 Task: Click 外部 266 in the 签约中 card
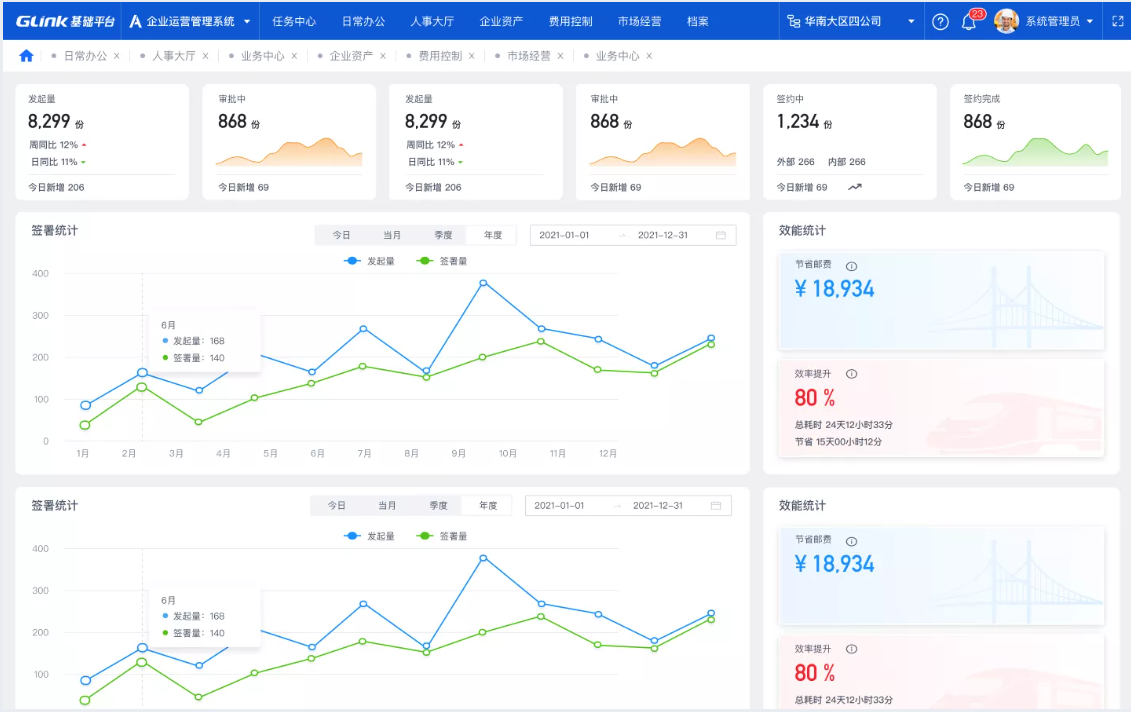(x=796, y=162)
